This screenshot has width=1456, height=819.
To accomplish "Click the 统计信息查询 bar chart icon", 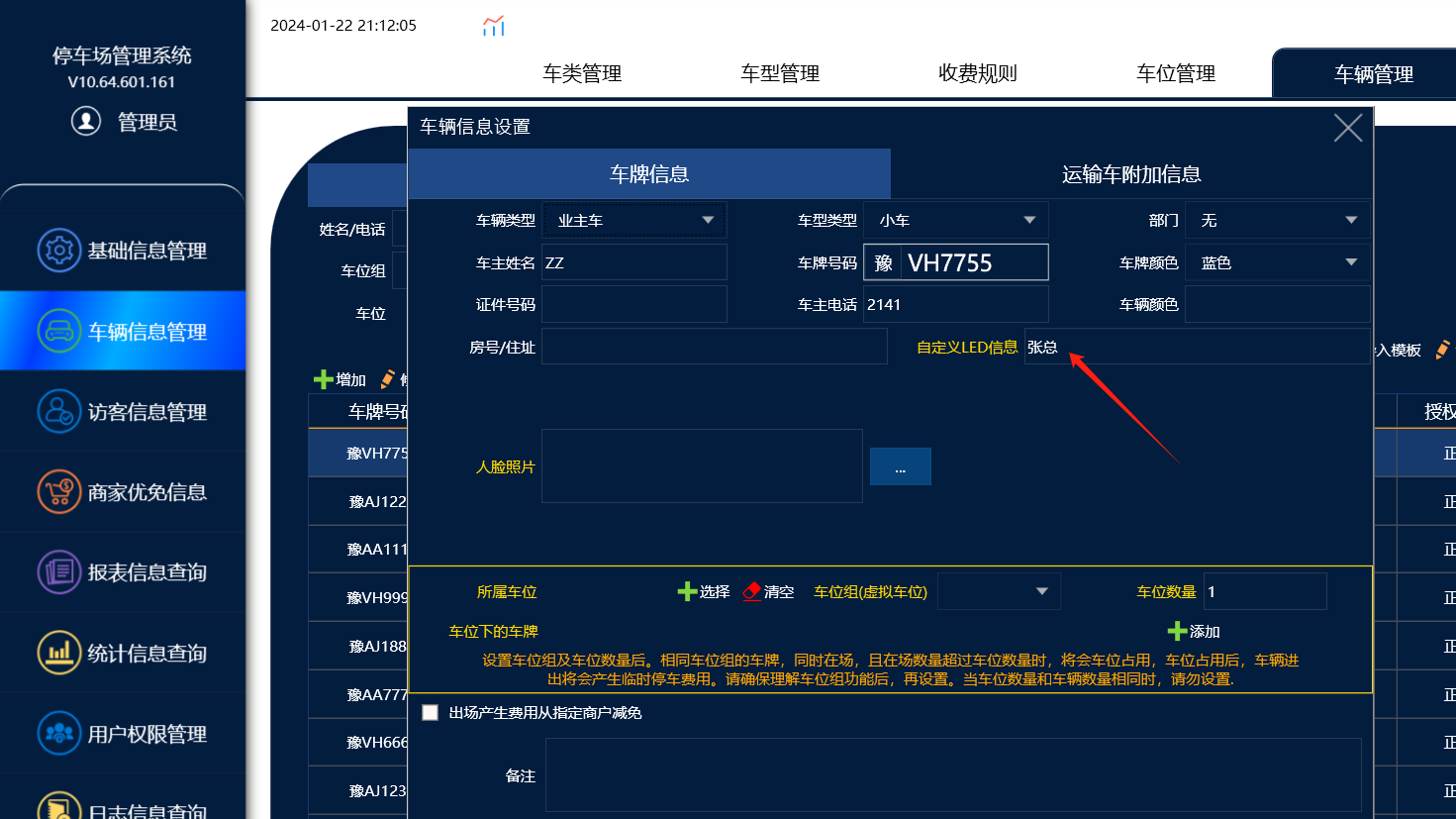I will 58,653.
